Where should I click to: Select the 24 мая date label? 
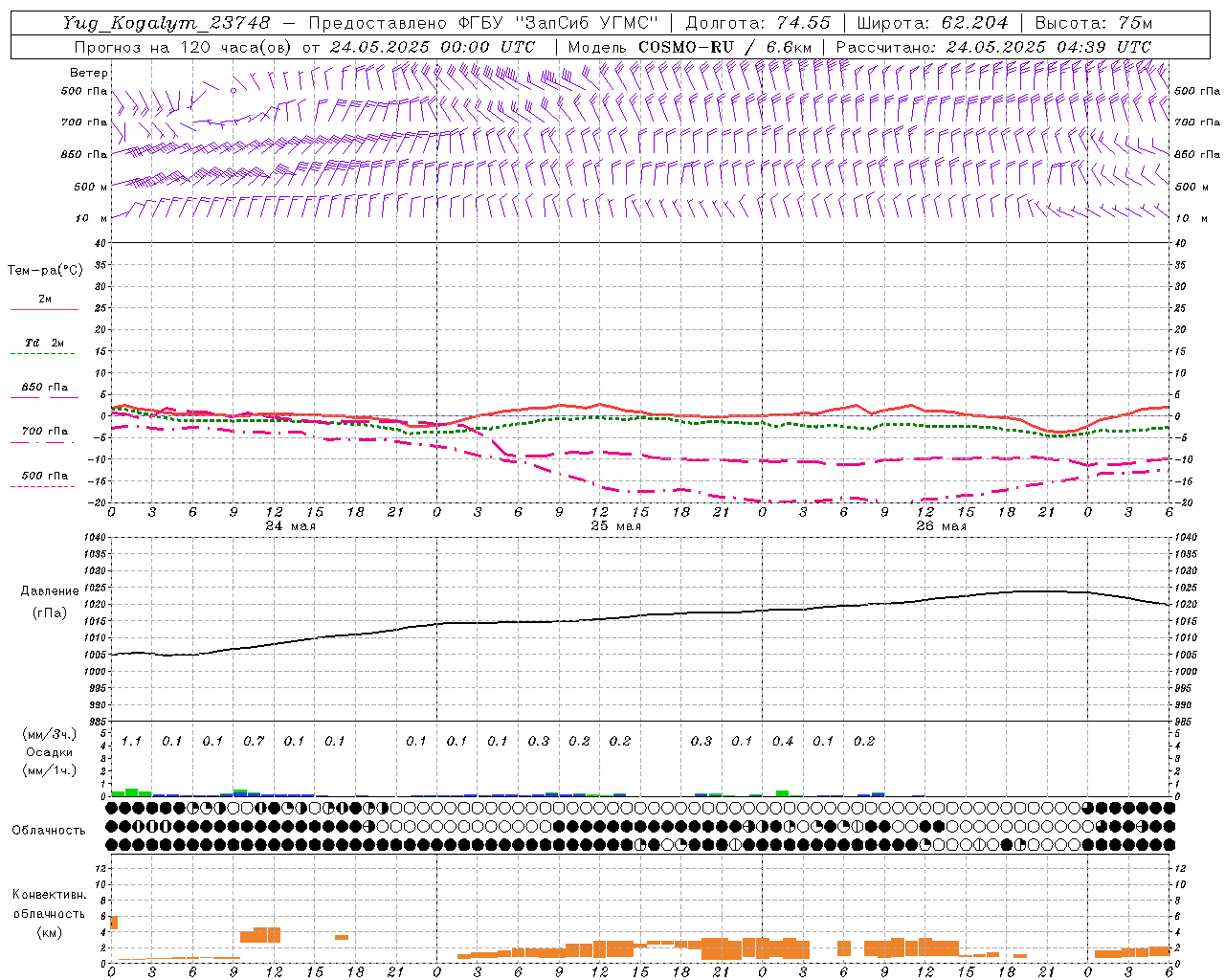pyautogui.click(x=291, y=526)
